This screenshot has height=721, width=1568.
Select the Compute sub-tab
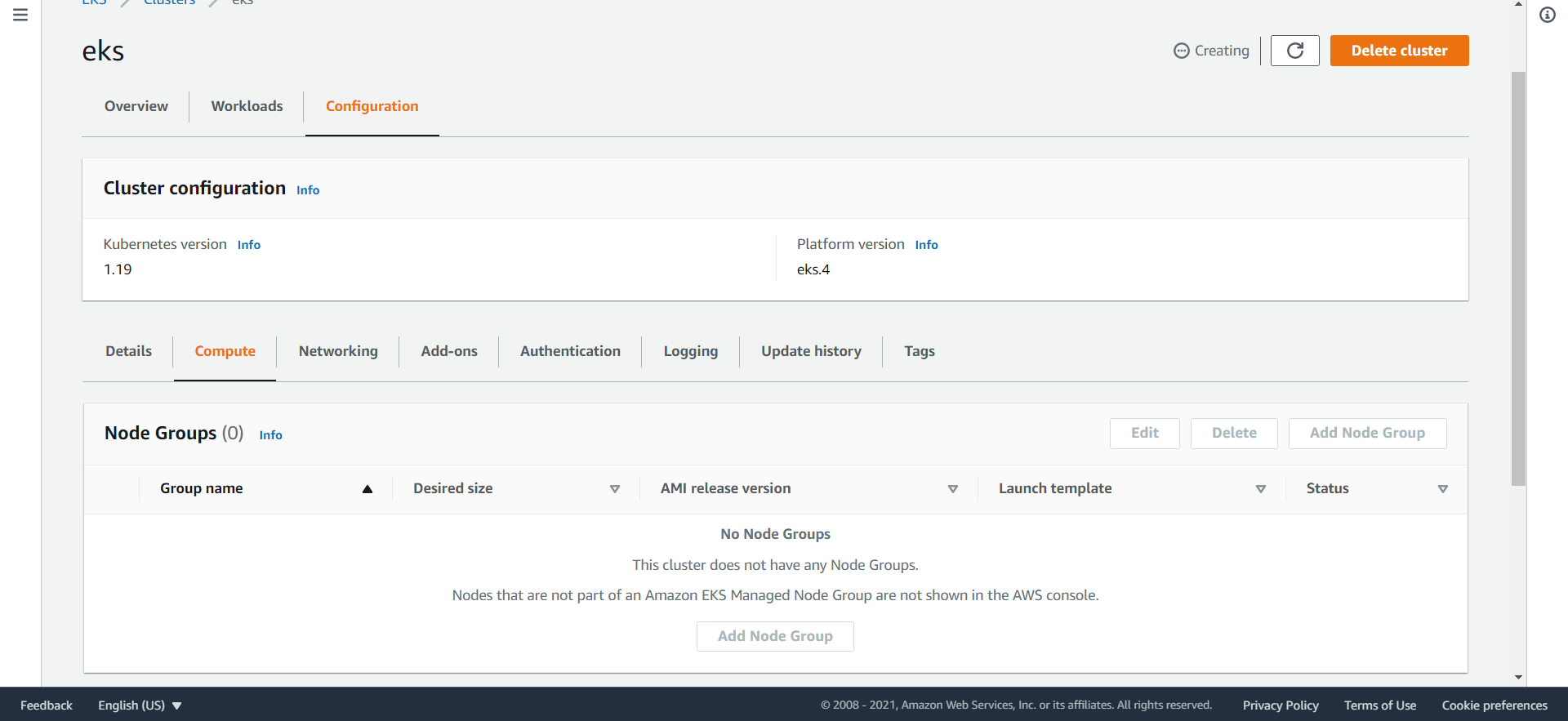pos(225,351)
